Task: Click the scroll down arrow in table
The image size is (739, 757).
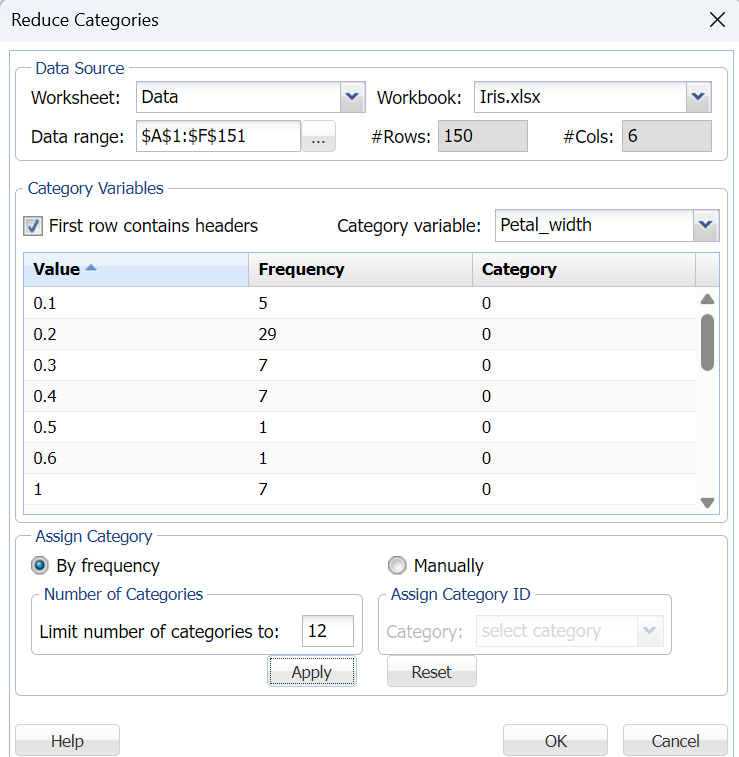Action: (707, 503)
